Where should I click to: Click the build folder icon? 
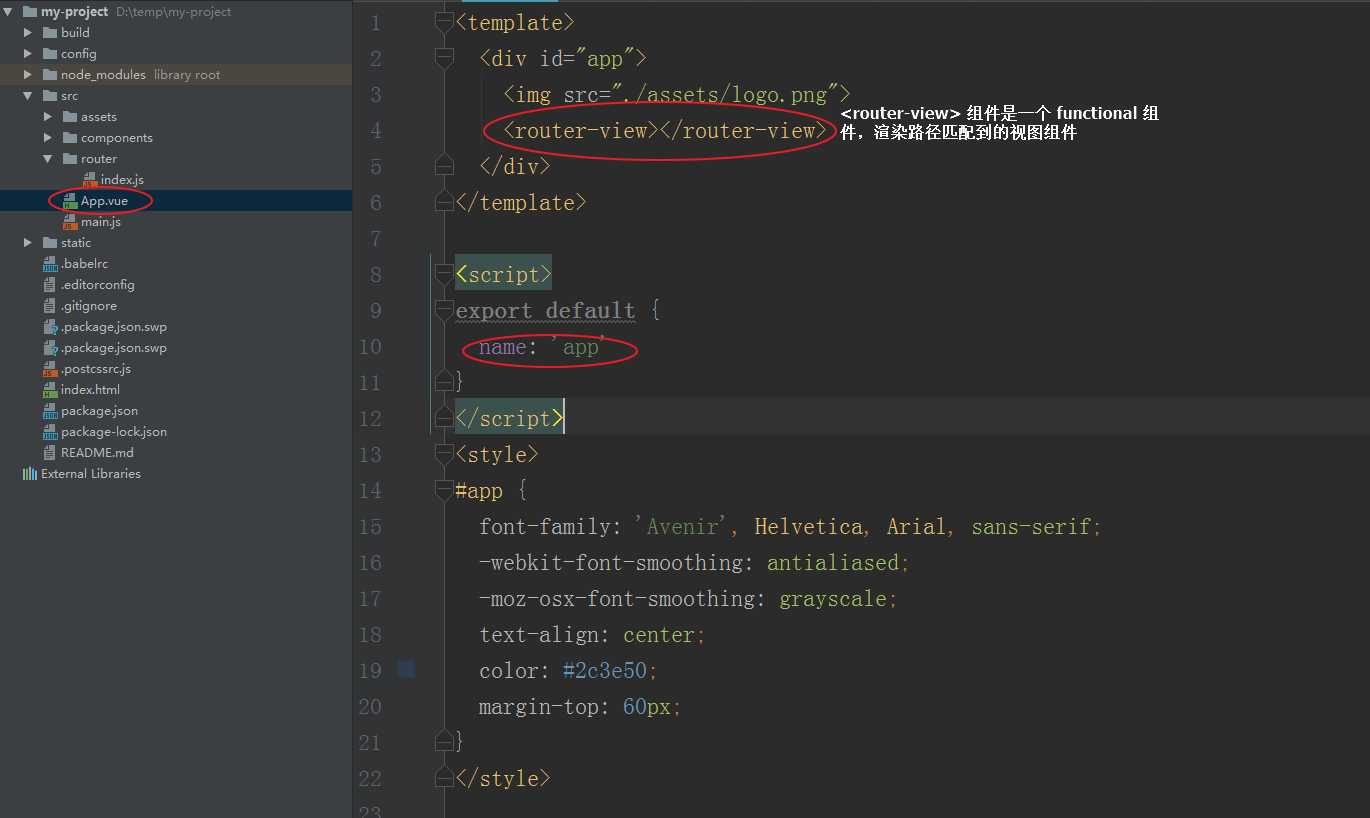click(50, 33)
